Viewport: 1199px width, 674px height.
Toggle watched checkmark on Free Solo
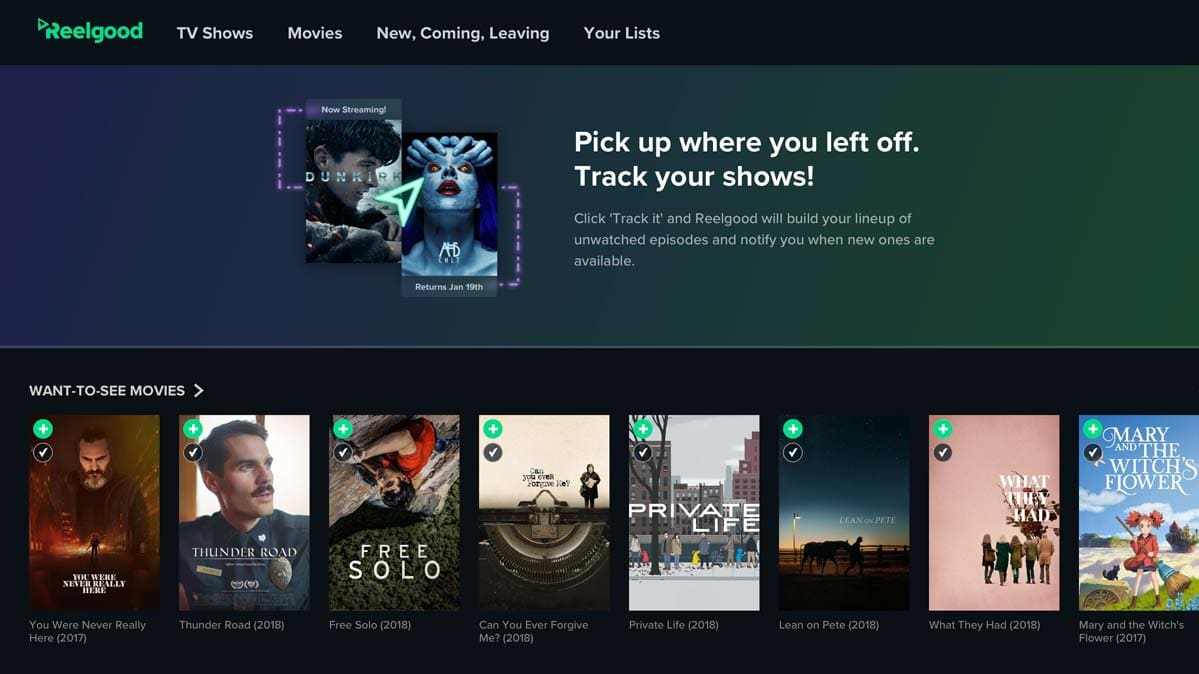pos(343,453)
